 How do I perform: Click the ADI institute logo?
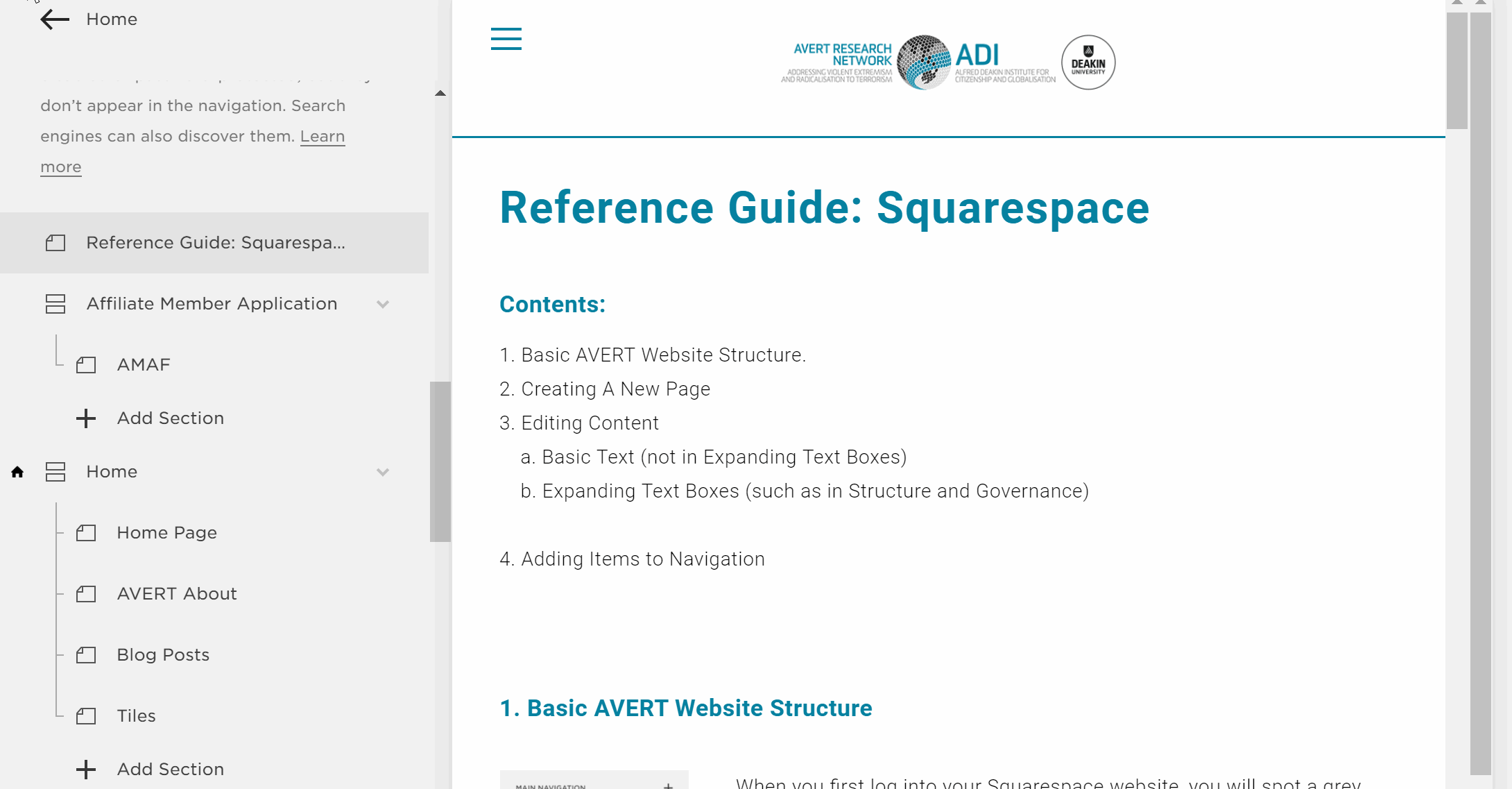pyautogui.click(x=1005, y=63)
